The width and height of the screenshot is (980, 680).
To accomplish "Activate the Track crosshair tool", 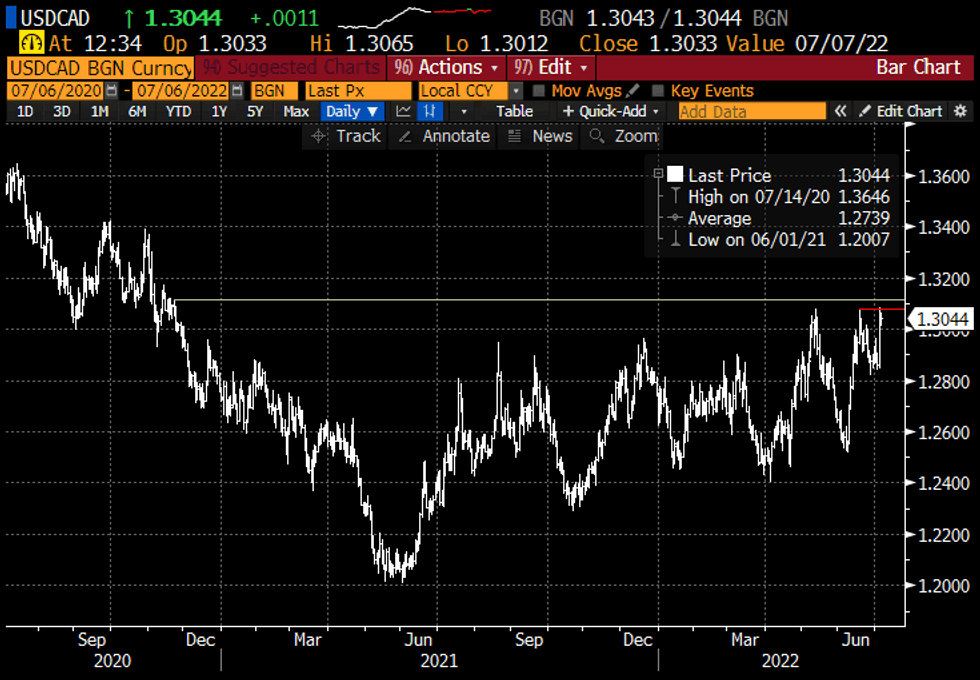I will point(346,136).
